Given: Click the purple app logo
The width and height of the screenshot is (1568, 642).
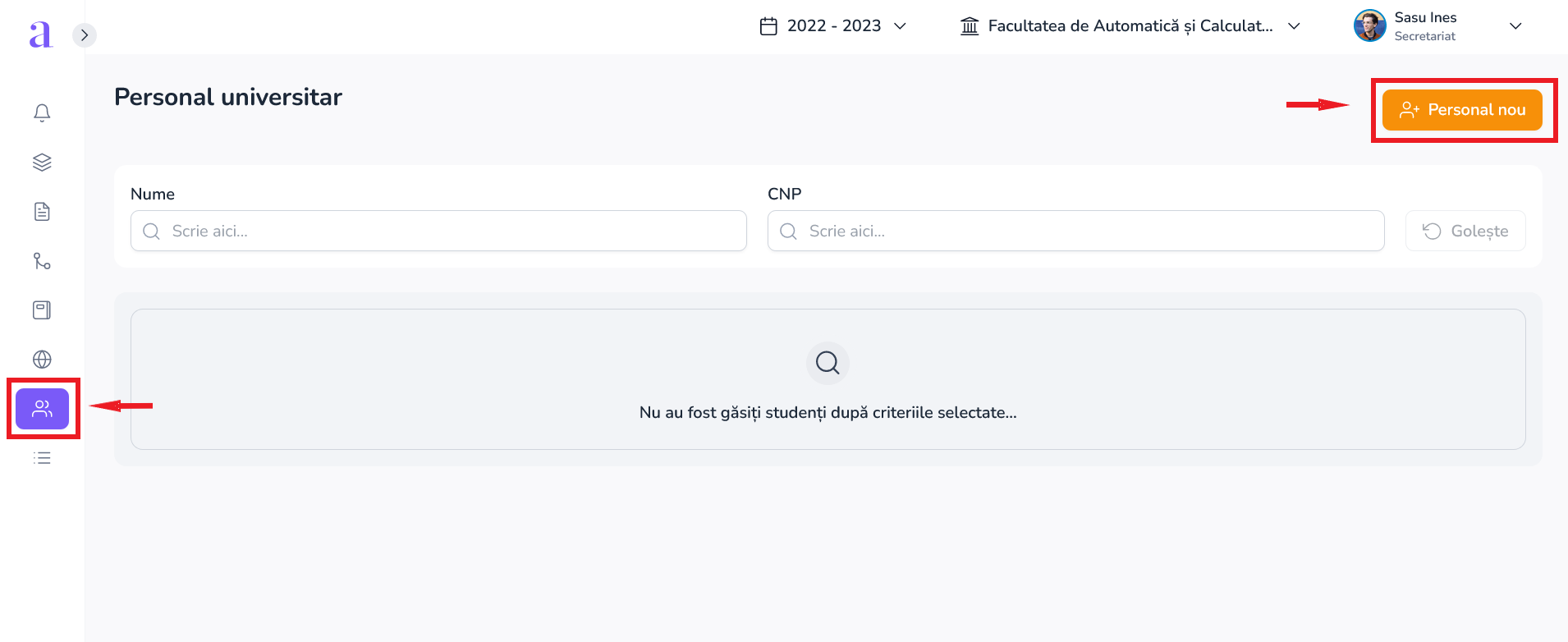Looking at the screenshot, I should (x=40, y=34).
